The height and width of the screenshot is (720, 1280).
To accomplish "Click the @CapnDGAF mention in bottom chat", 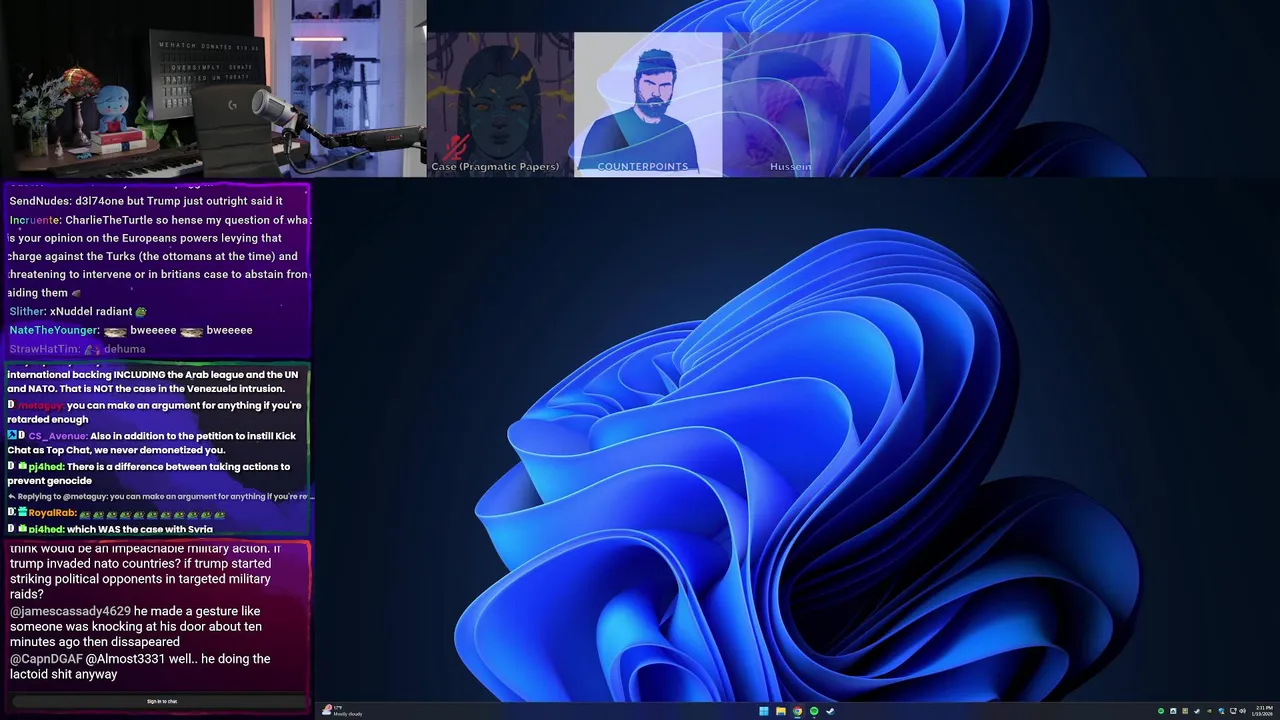I will click(46, 659).
